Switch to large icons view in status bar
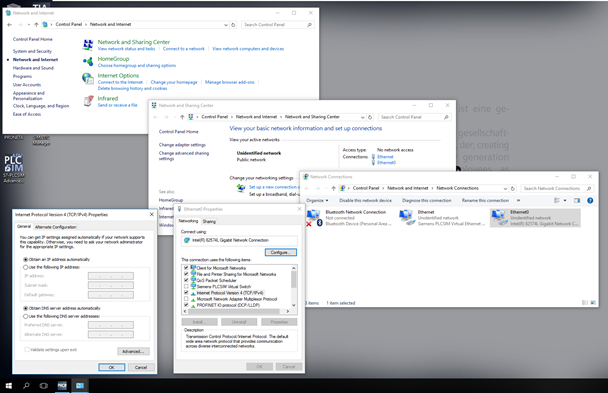 point(593,303)
